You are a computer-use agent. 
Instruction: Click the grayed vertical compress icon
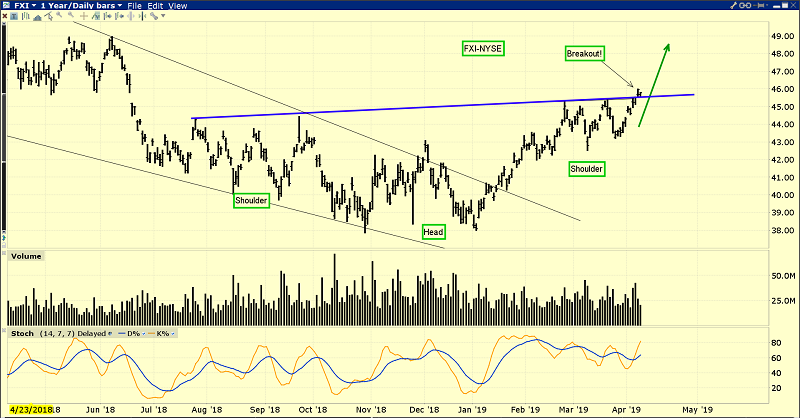(131, 16)
